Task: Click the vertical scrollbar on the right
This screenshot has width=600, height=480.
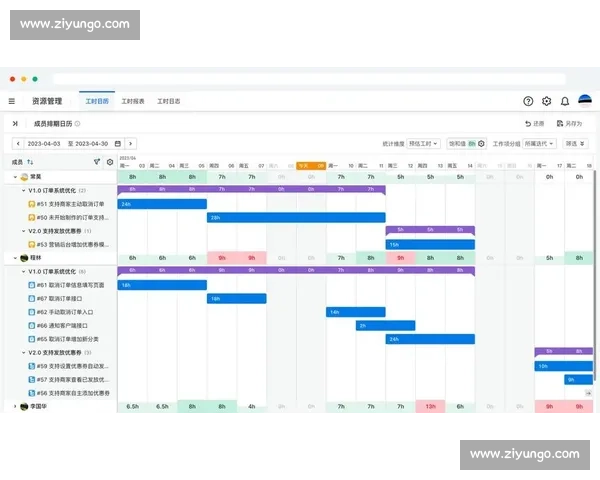Action: tap(595, 276)
